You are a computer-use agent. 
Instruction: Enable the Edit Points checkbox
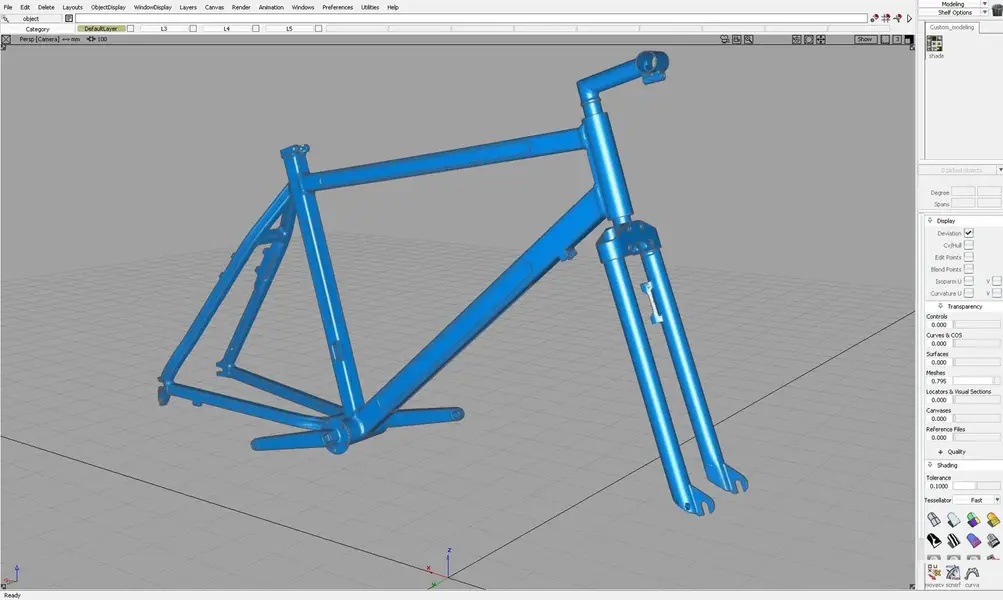(968, 257)
